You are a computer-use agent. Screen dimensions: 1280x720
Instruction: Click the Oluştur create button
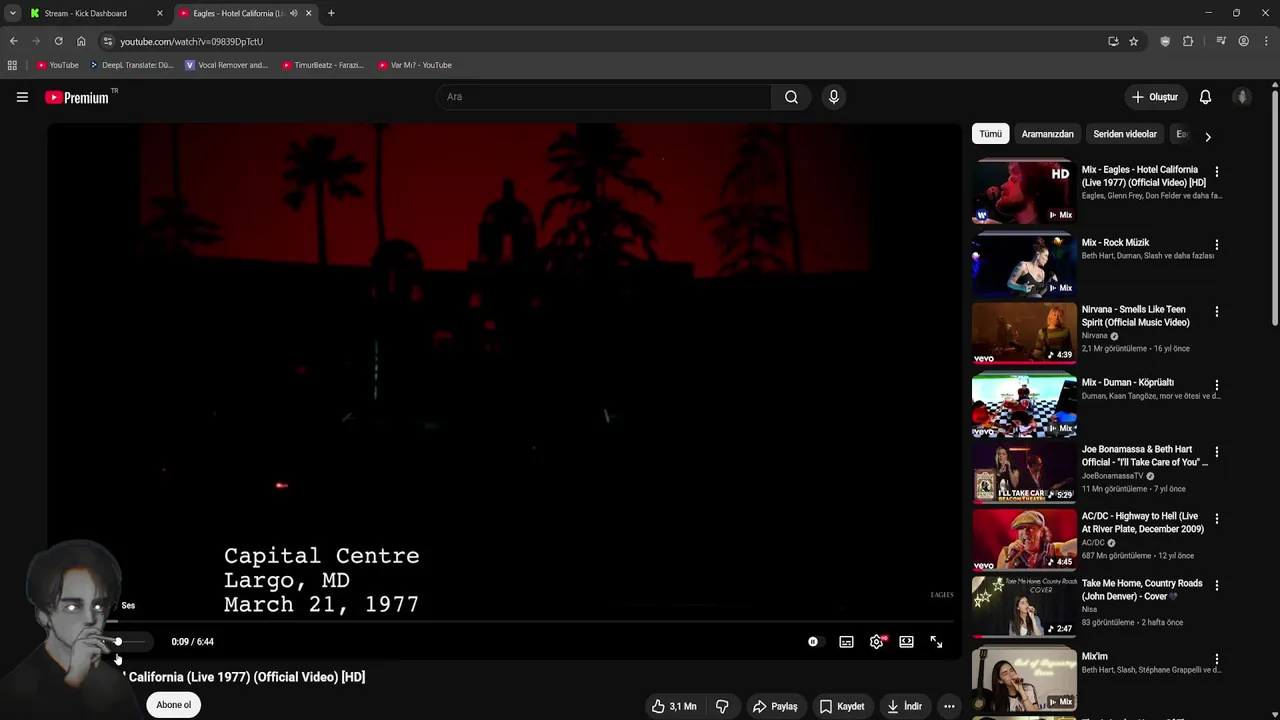click(1155, 97)
